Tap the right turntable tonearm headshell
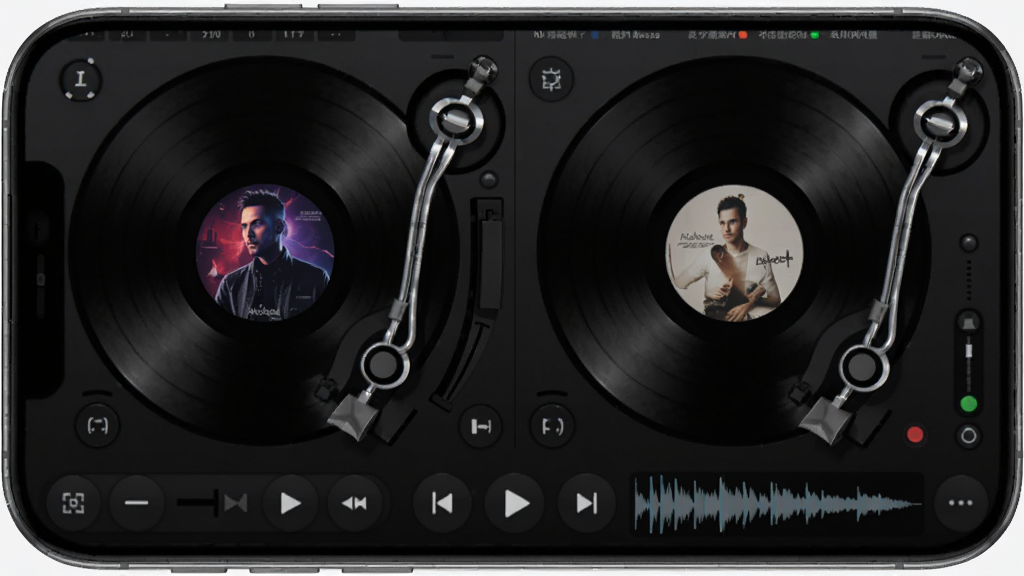 coord(825,421)
